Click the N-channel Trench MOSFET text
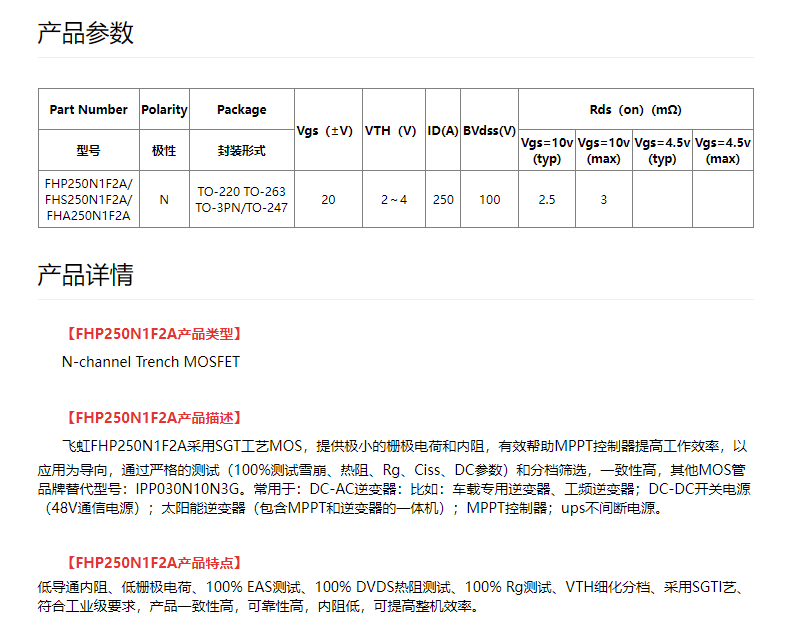790x634 pixels. click(151, 362)
